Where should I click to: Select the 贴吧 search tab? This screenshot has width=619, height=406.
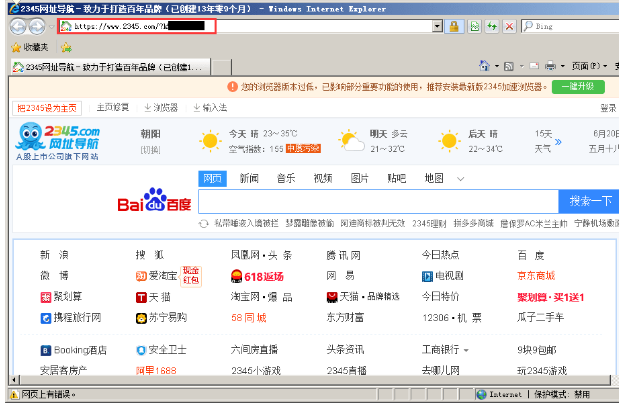pos(396,179)
